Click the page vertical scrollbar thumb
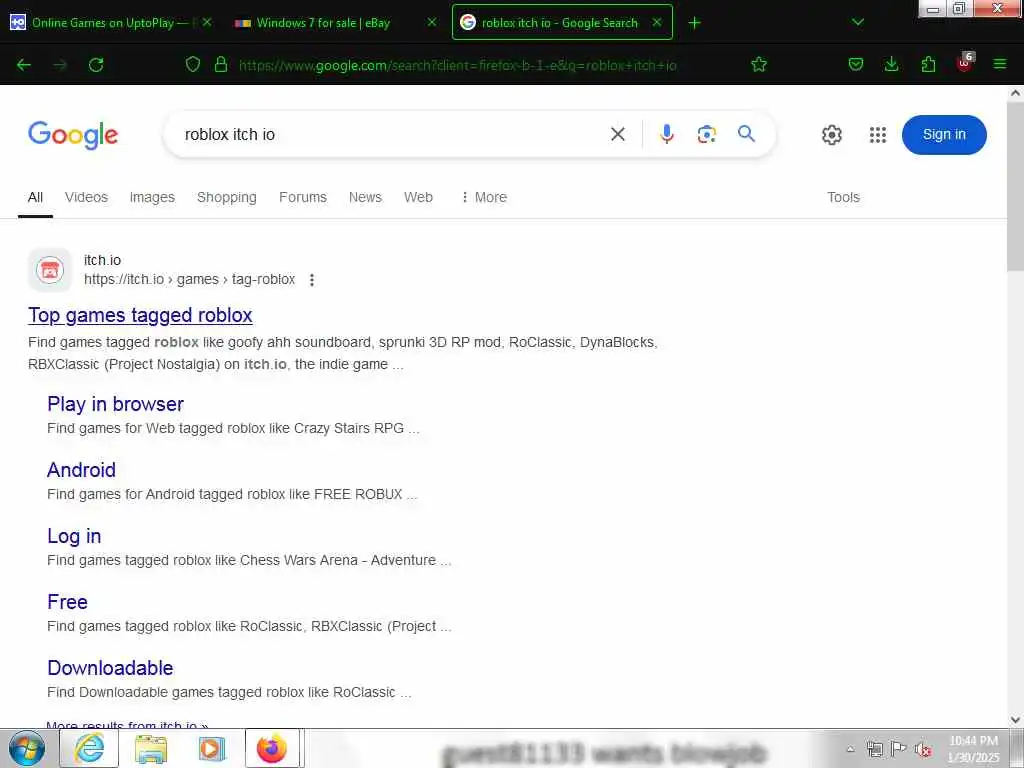Image resolution: width=1024 pixels, height=768 pixels. [1015, 185]
